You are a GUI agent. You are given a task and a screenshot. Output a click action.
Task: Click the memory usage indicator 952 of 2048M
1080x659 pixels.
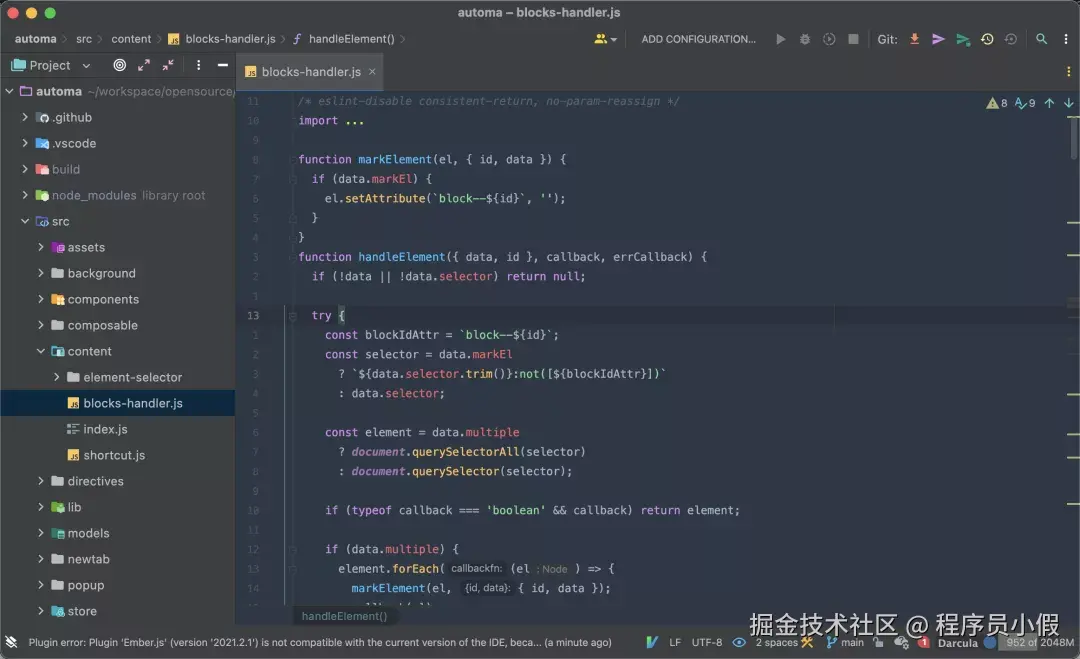1039,642
